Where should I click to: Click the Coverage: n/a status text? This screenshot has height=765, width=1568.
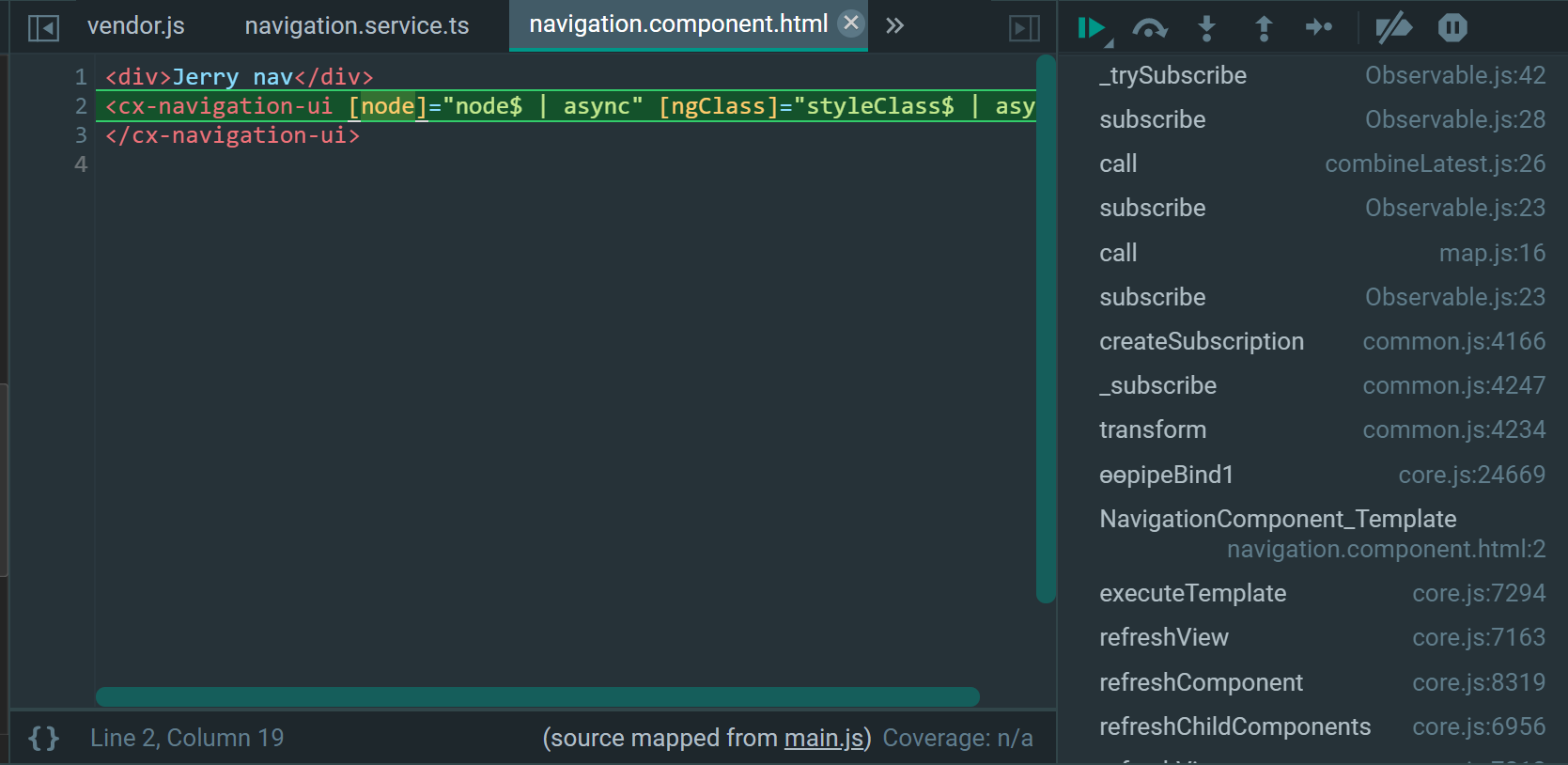tap(957, 738)
